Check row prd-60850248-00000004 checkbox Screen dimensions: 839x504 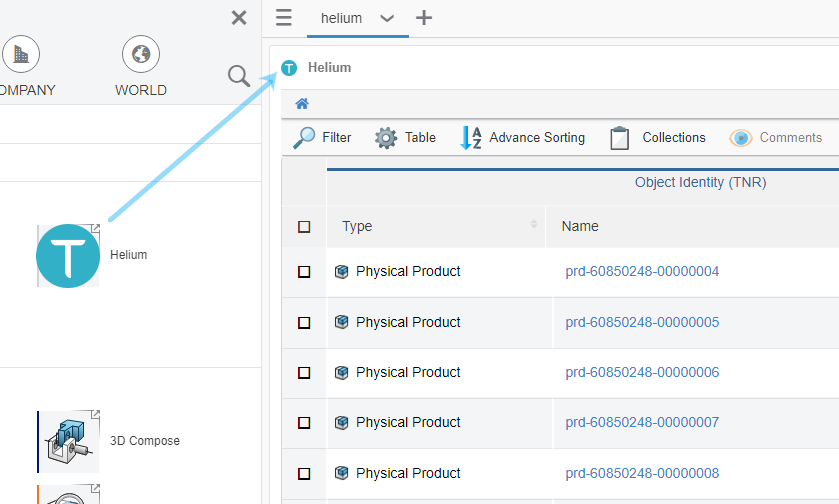(x=304, y=272)
